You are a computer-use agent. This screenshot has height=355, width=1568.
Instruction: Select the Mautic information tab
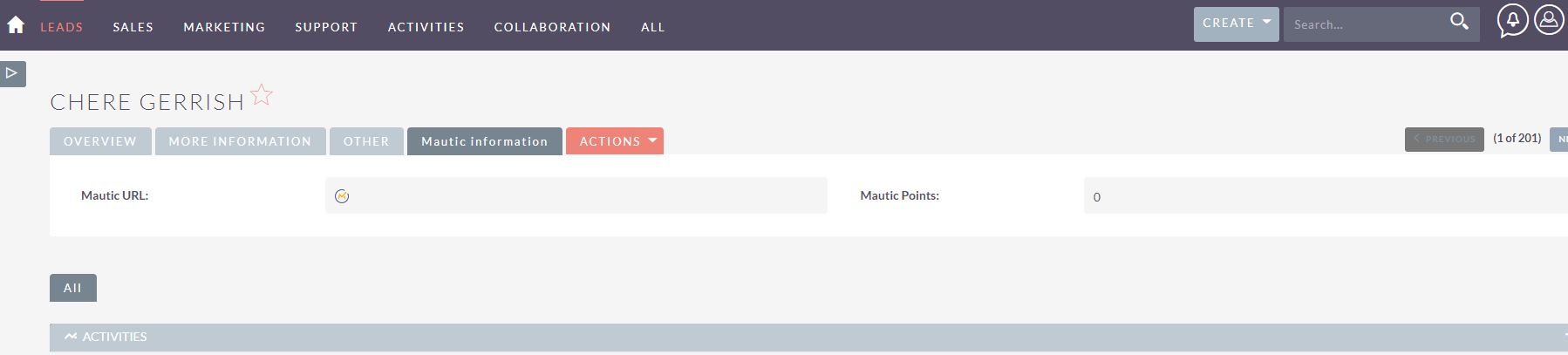tap(485, 141)
